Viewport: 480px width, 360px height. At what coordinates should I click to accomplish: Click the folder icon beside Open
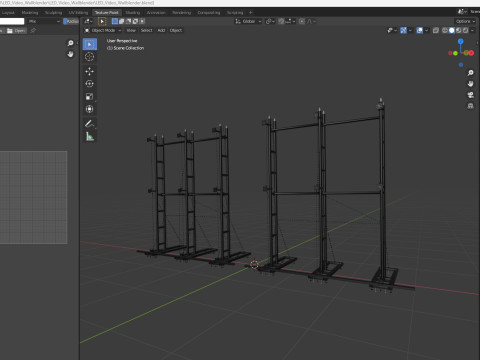10,31
